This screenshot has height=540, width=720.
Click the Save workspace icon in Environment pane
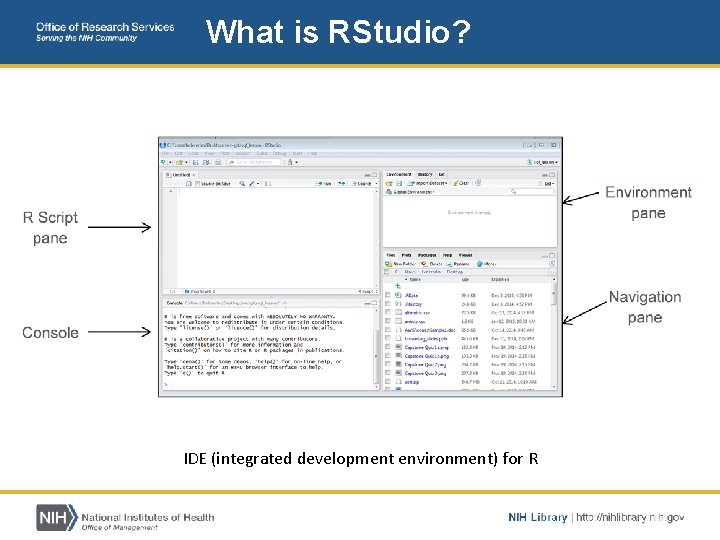click(x=399, y=183)
